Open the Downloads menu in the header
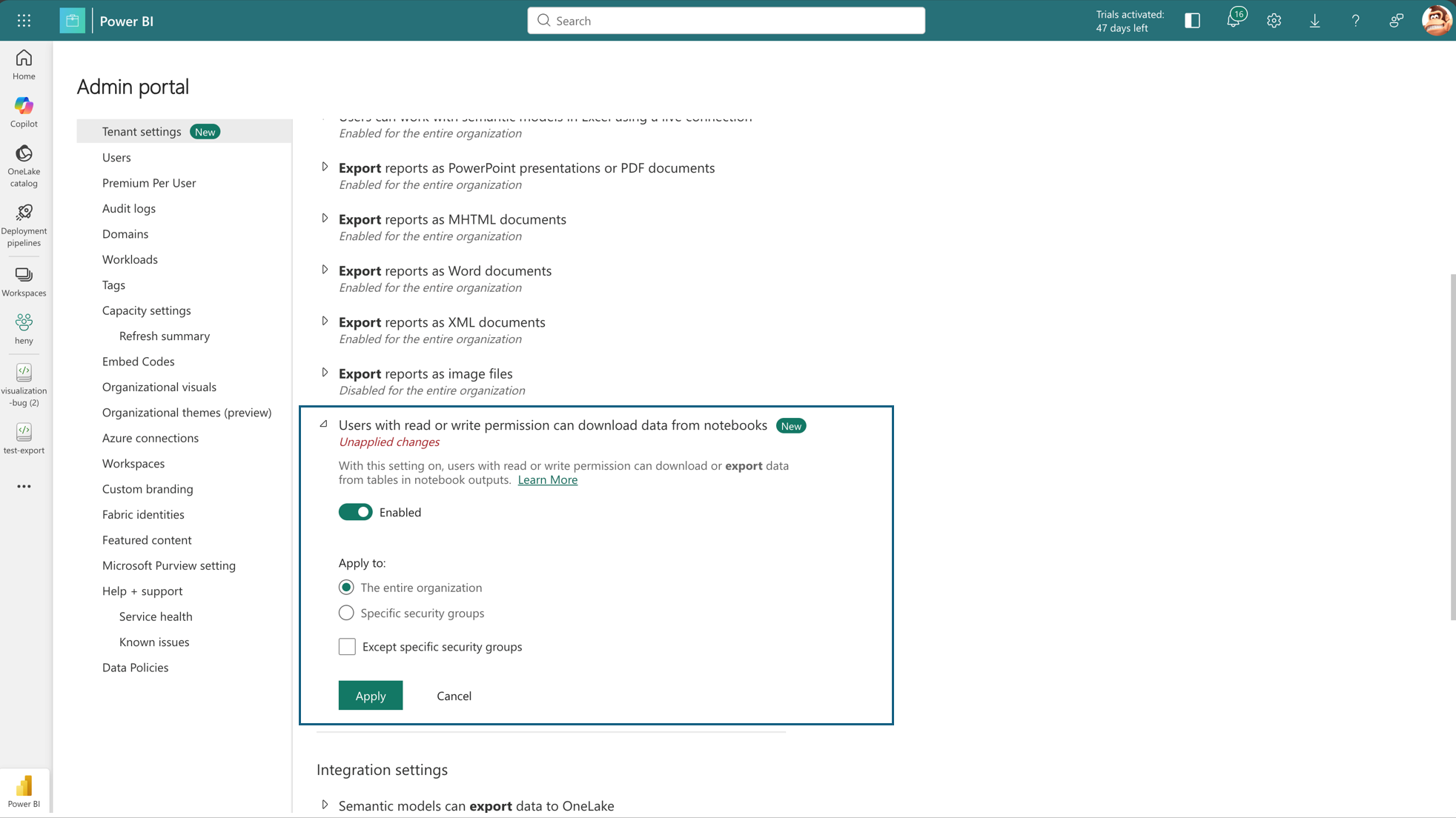Image resolution: width=1456 pixels, height=818 pixels. coord(1314,20)
